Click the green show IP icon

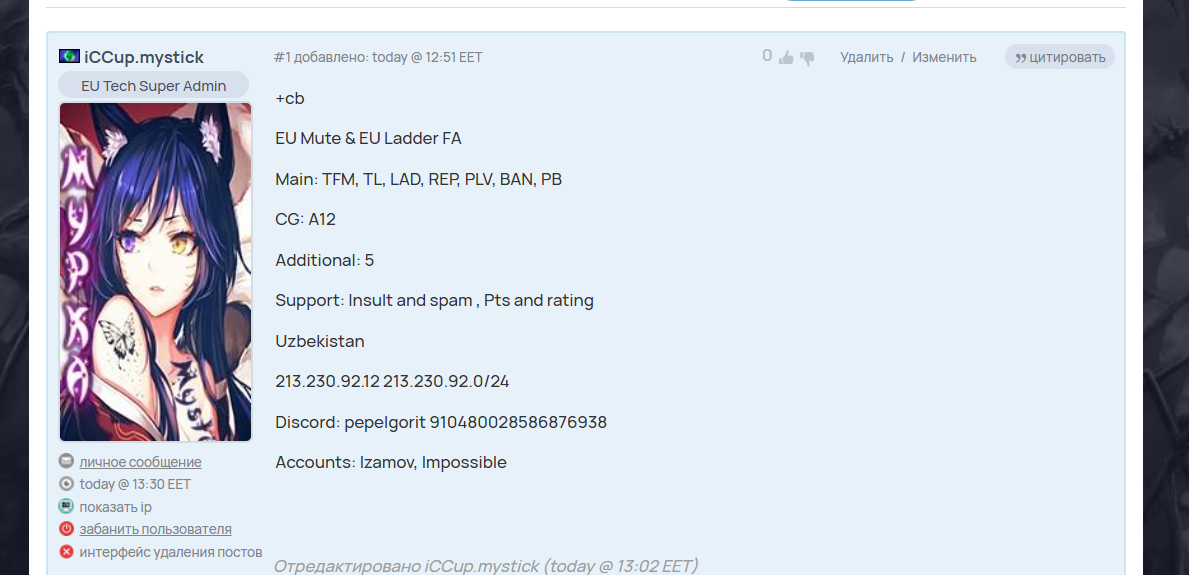[x=66, y=506]
